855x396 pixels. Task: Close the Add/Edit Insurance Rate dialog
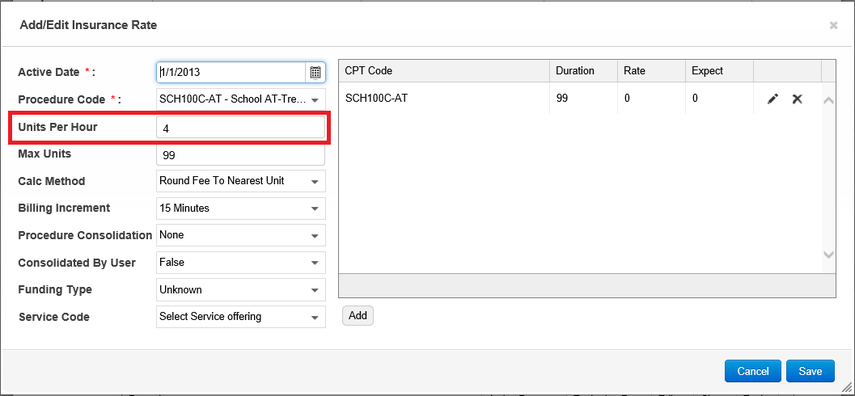pos(833,25)
